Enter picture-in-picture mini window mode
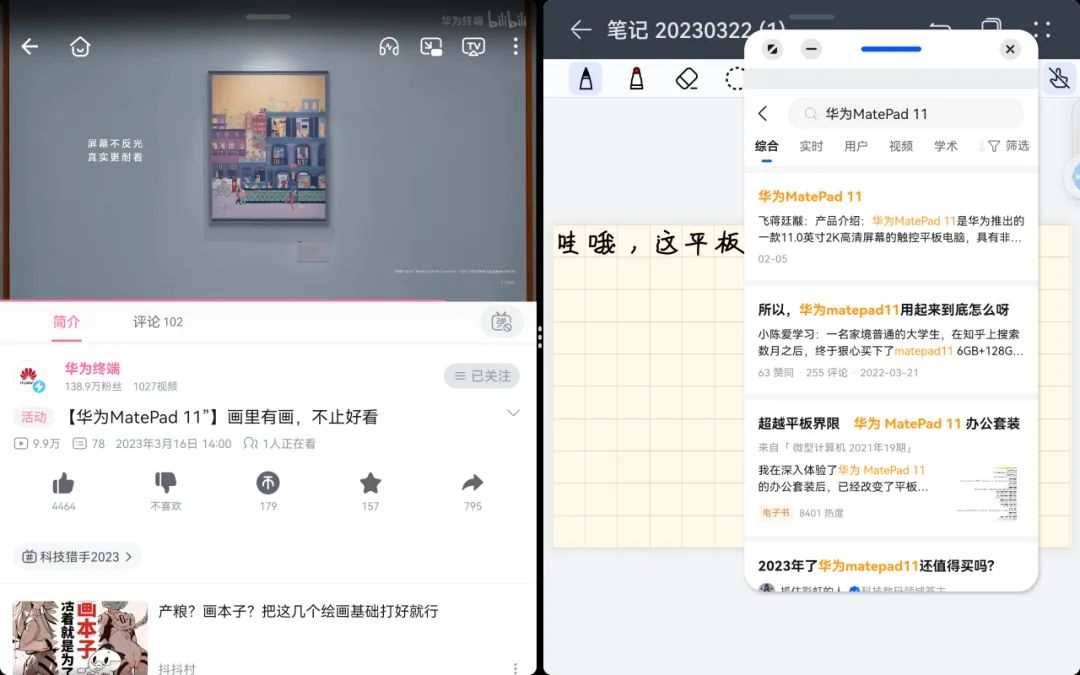The height and width of the screenshot is (675, 1080). (x=431, y=46)
